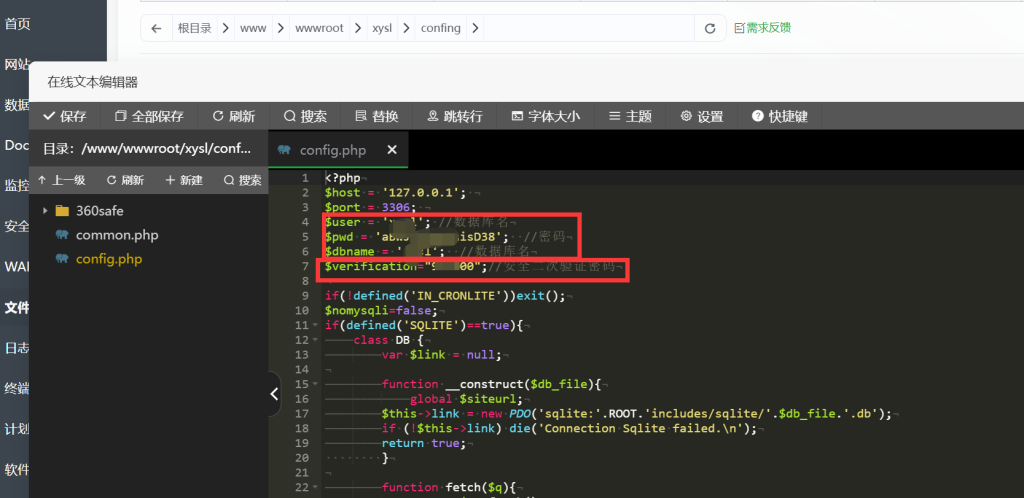Open 日志 in the left sidebar
Viewport: 1024px width, 498px height.
[x=16, y=348]
